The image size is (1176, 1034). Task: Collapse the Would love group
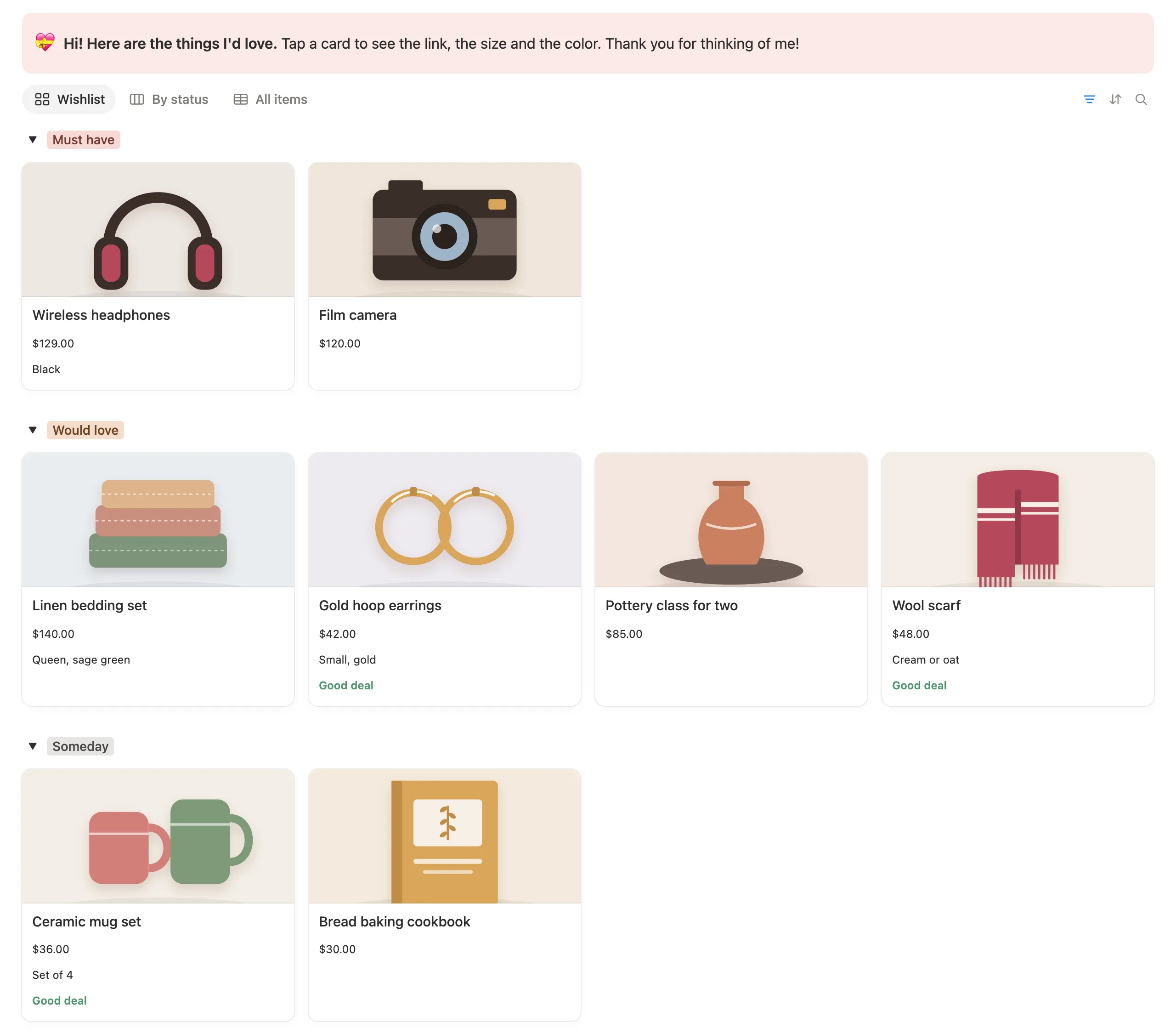point(33,430)
